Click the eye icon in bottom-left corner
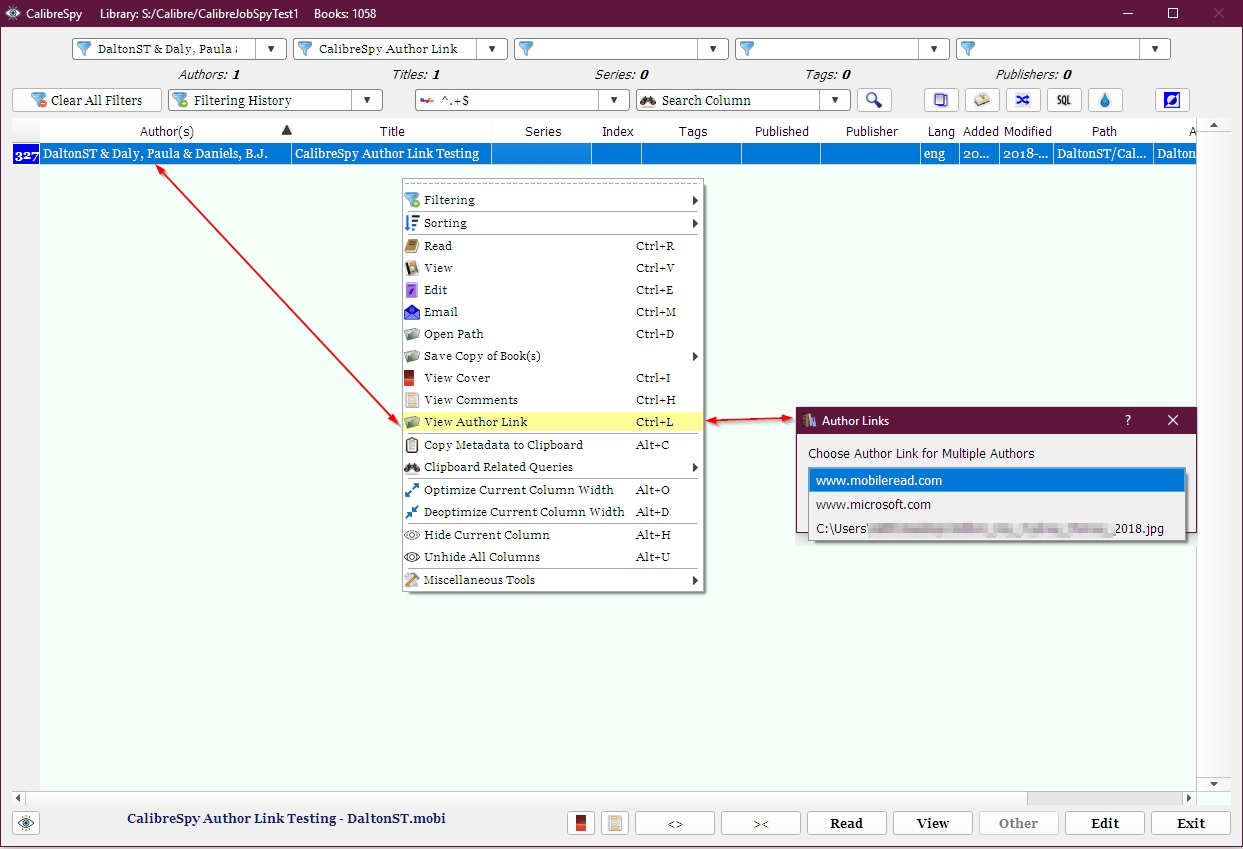This screenshot has width=1243, height=849. click(26, 823)
